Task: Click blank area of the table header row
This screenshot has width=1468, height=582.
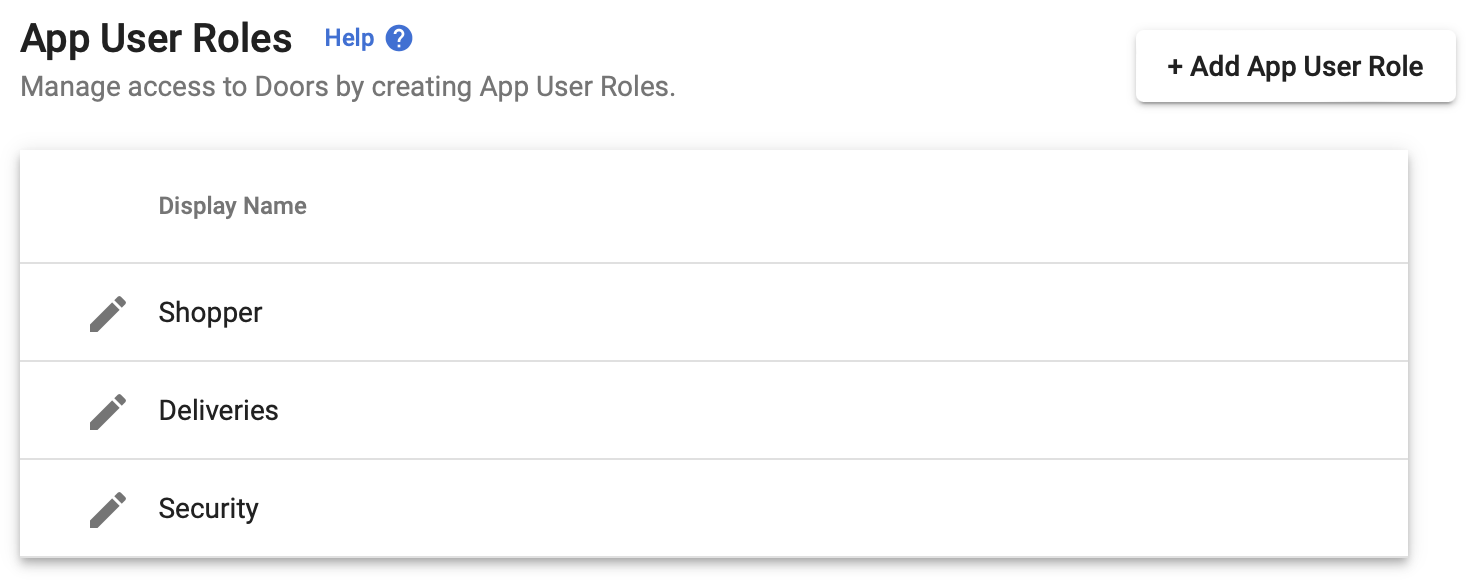Action: (x=800, y=206)
